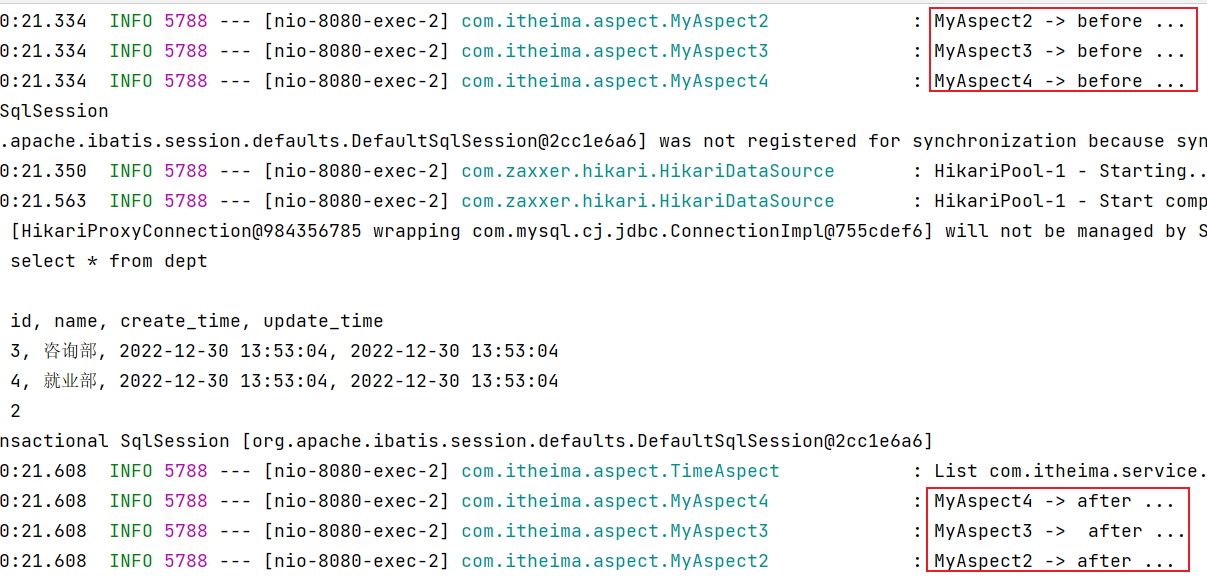Click the "MyAspect2 -> after ..." log message
The width and height of the screenshot is (1207, 577).
(x=1054, y=561)
